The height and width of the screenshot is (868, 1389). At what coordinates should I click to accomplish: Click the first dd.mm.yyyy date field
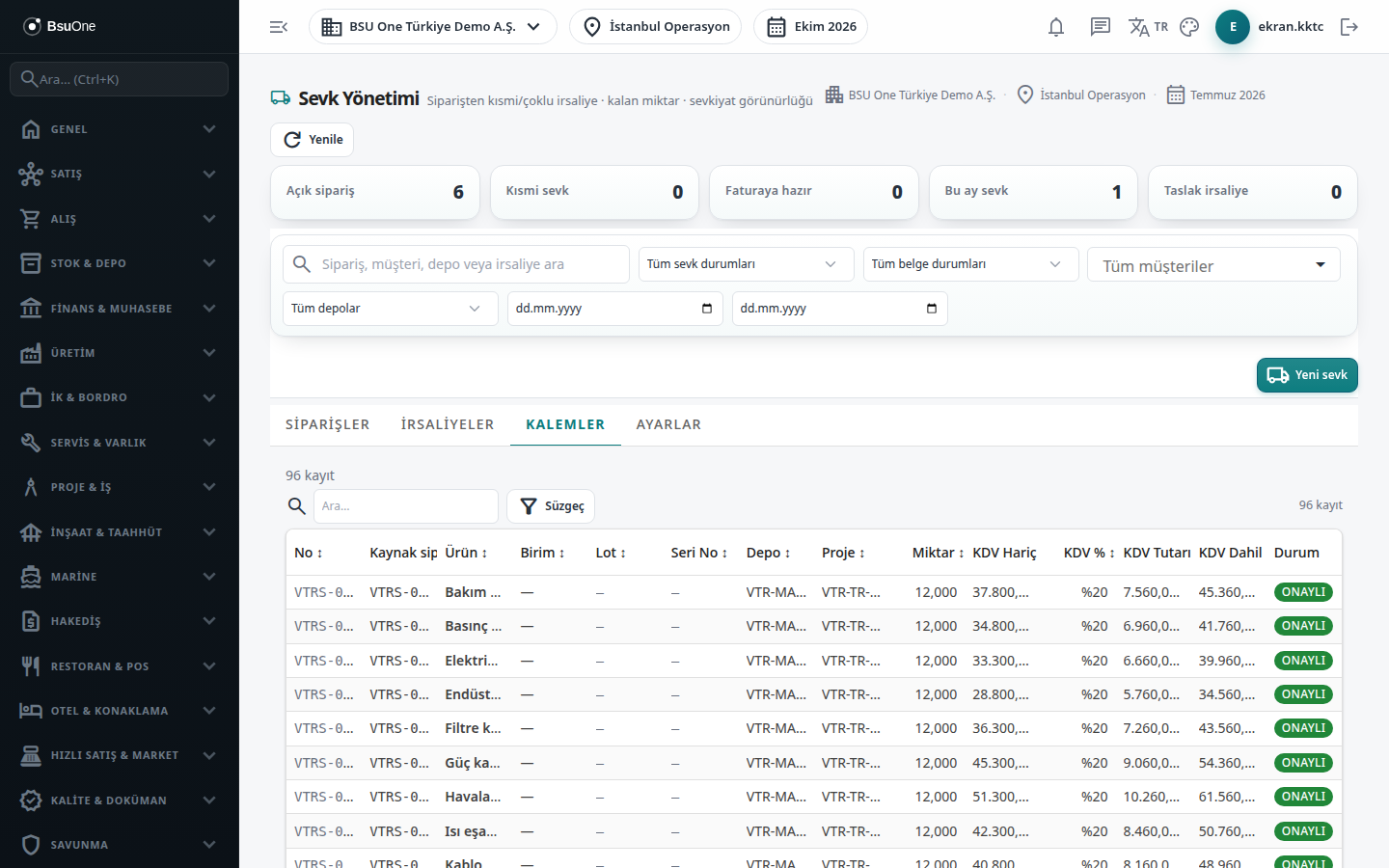click(614, 309)
